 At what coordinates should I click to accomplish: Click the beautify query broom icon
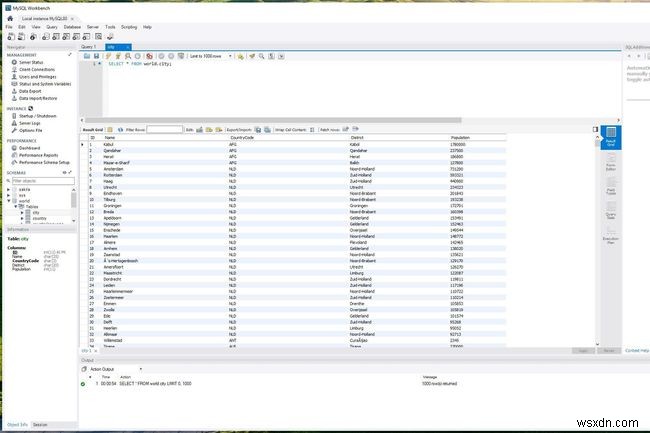coord(252,56)
